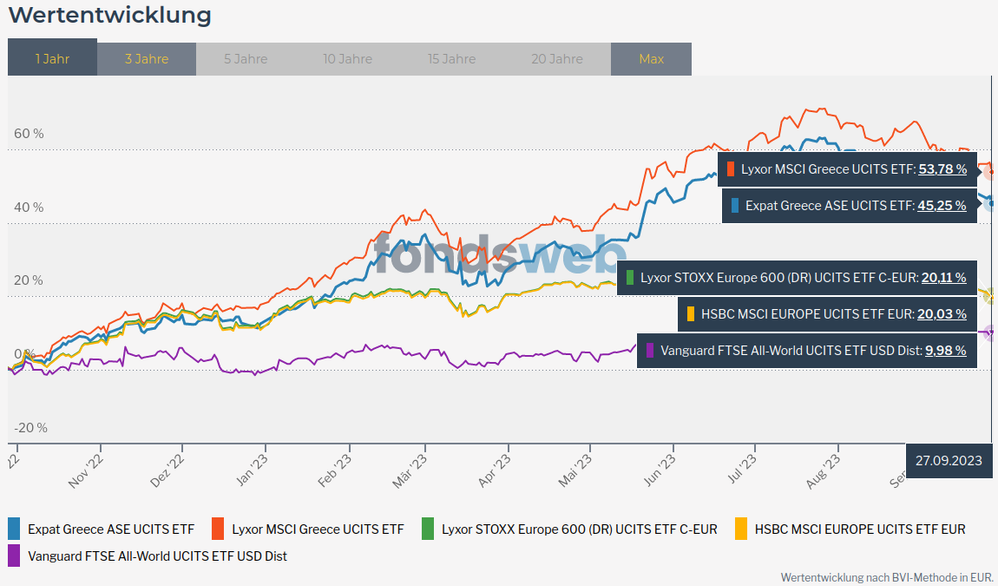Toggle orange Lyxor MSCI Greece legend swatch
998x586 pixels.
click(217, 528)
